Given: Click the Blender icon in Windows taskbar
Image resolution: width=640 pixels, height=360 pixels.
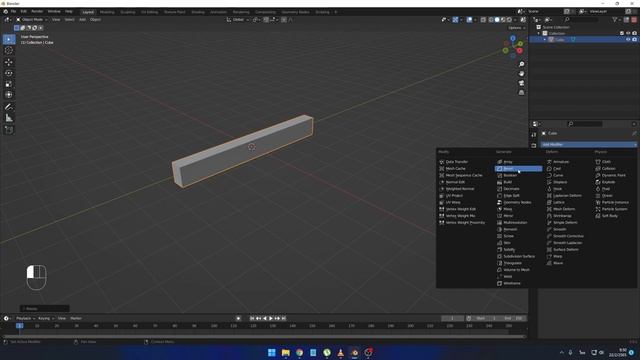Looking at the screenshot, I should point(354,353).
